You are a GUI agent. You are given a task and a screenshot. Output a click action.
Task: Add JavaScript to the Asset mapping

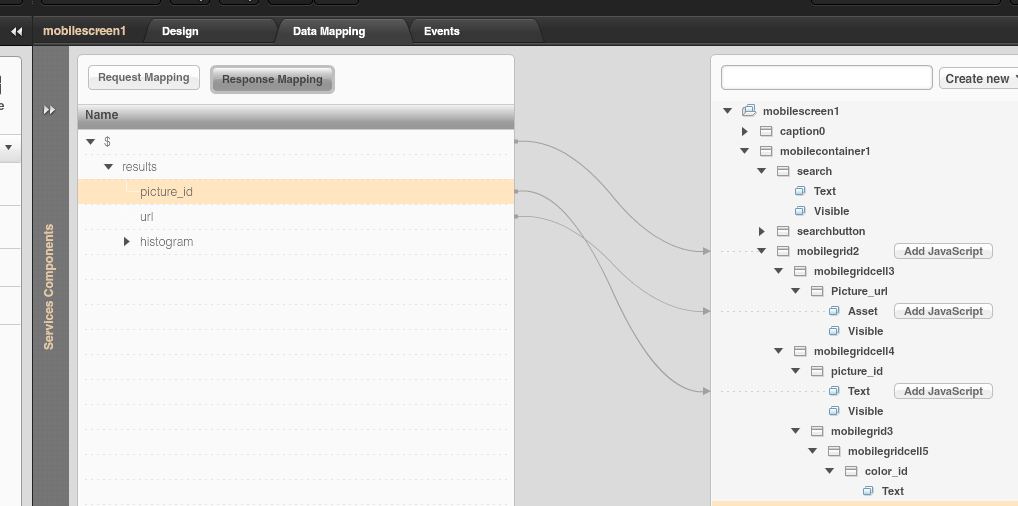click(943, 311)
